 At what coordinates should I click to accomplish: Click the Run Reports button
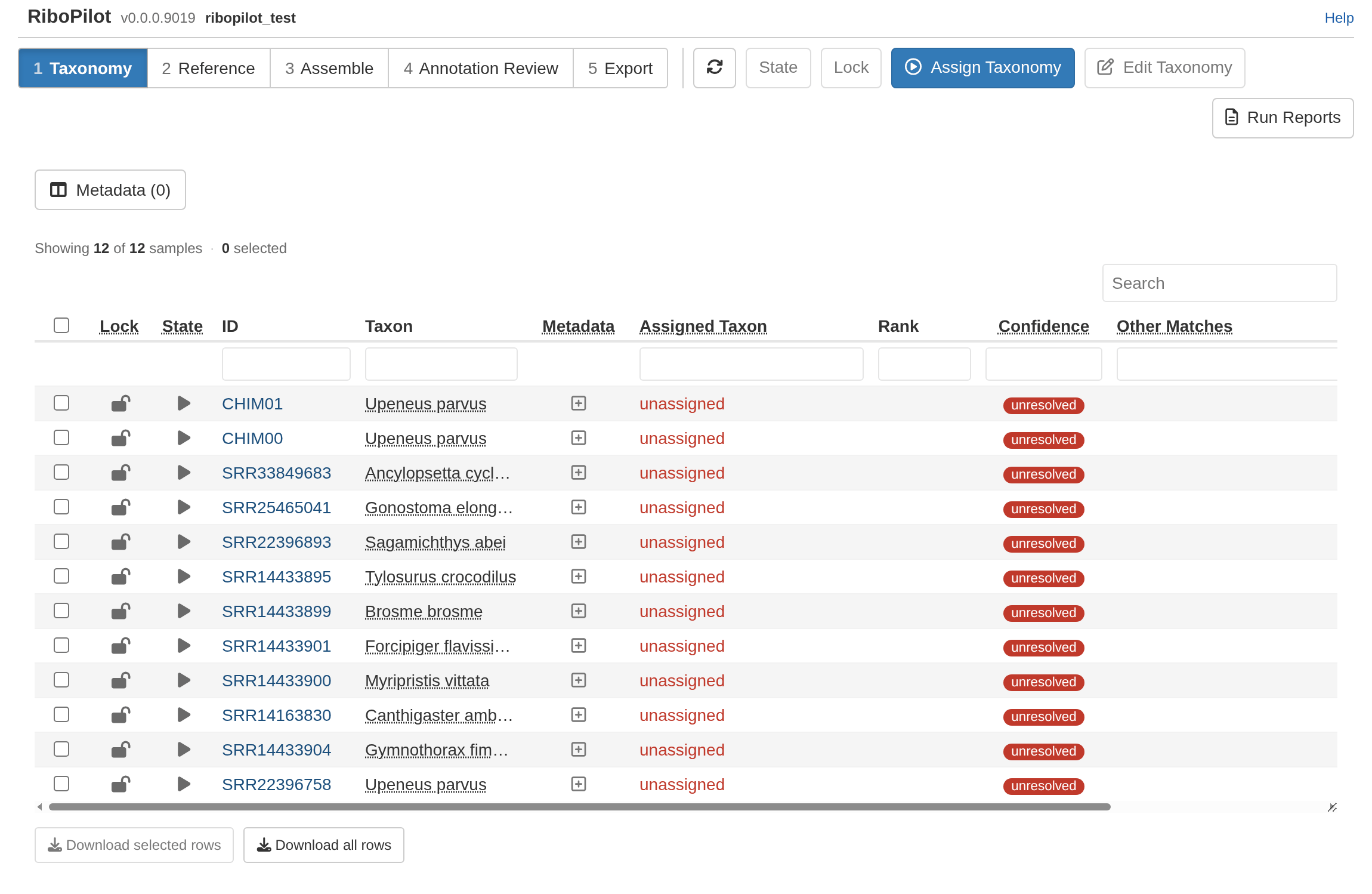[x=1283, y=118]
